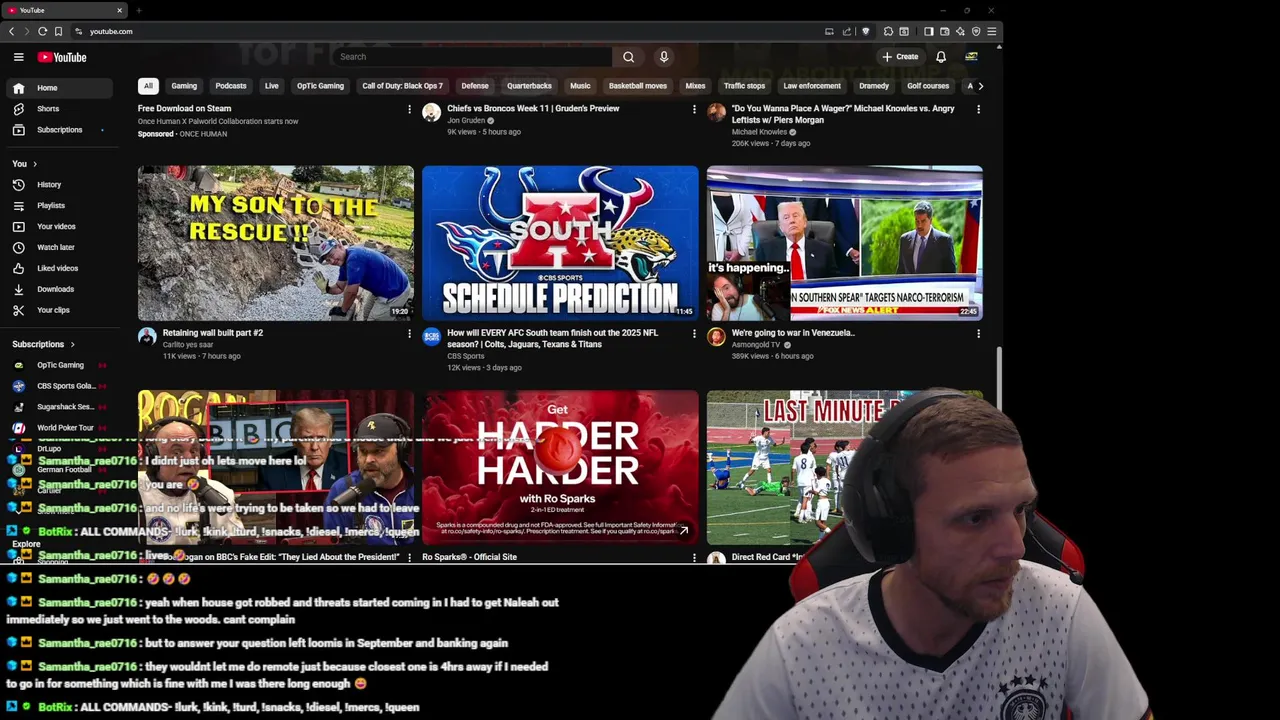The image size is (1280, 720).
Task: Open the YouTube hamburger guide menu
Action: coord(18,57)
